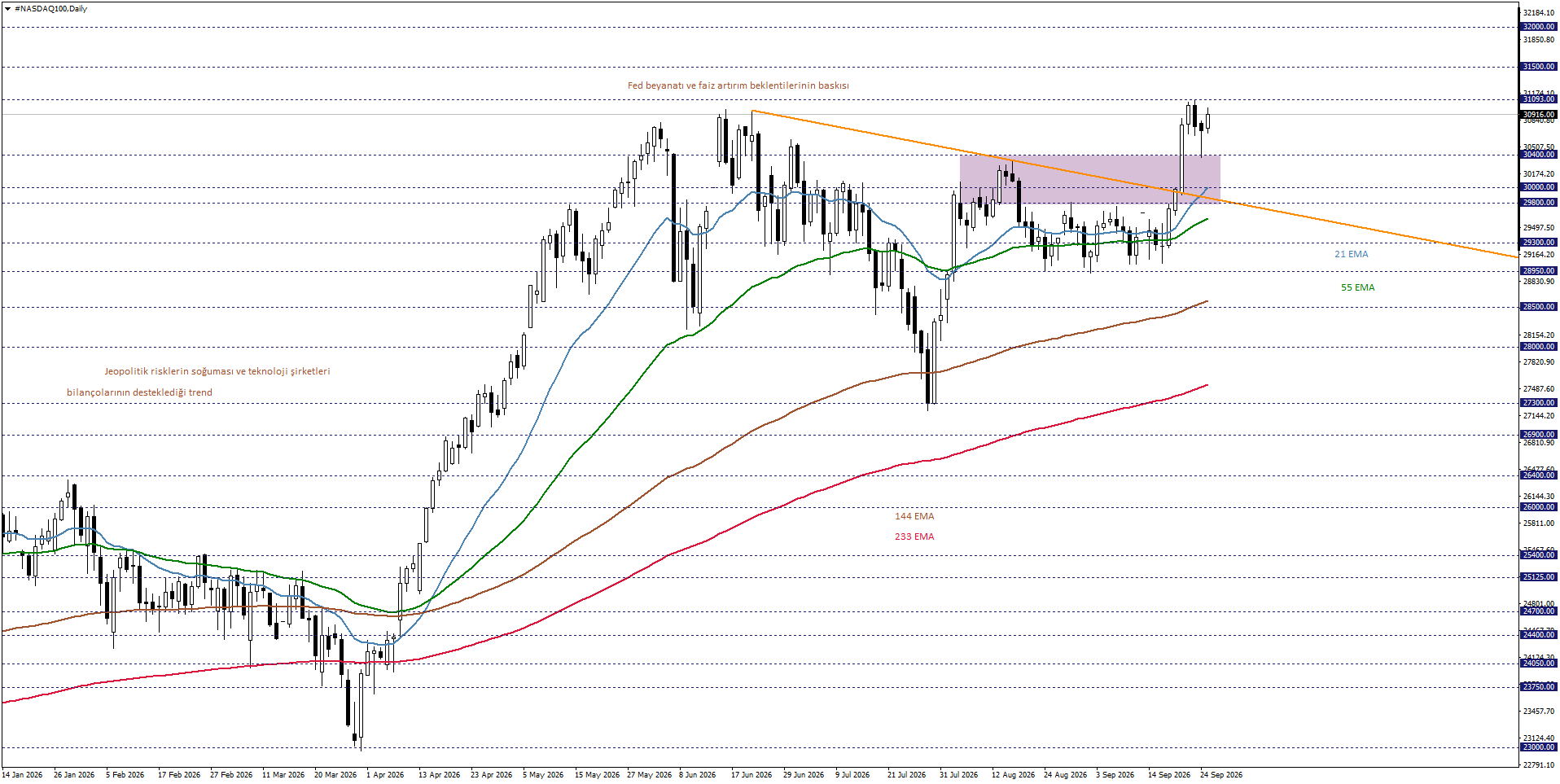
Task: Click the 15 May 2026 date label
Action: tap(597, 775)
